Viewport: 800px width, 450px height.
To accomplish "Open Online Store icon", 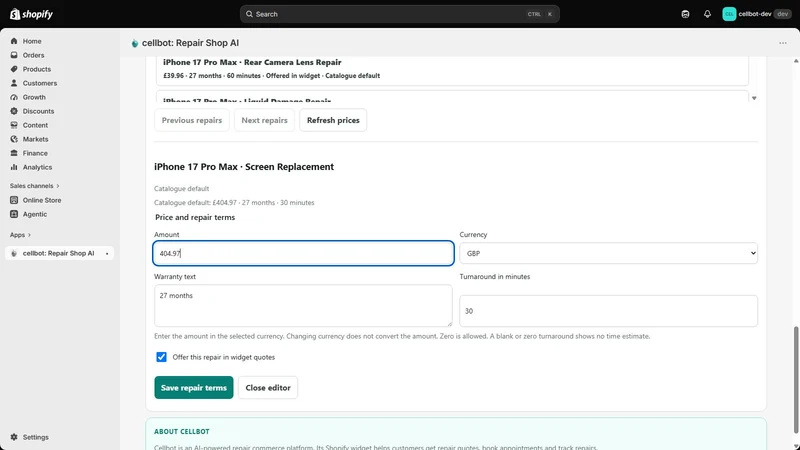I will click(x=14, y=200).
